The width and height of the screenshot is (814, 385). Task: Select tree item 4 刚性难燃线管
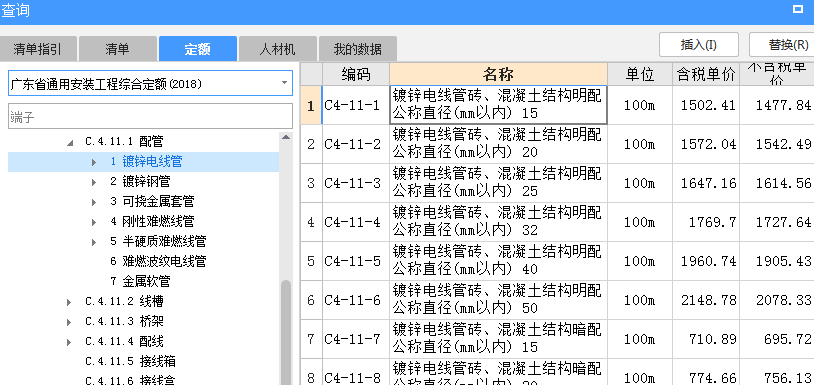[152, 222]
